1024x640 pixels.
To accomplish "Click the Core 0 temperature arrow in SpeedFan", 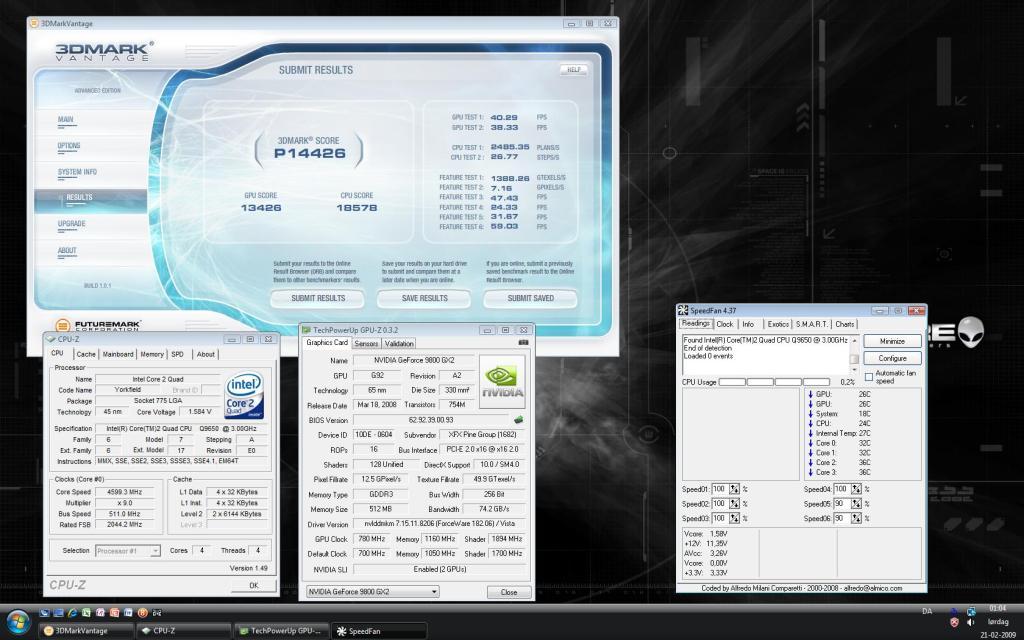I will (810, 443).
